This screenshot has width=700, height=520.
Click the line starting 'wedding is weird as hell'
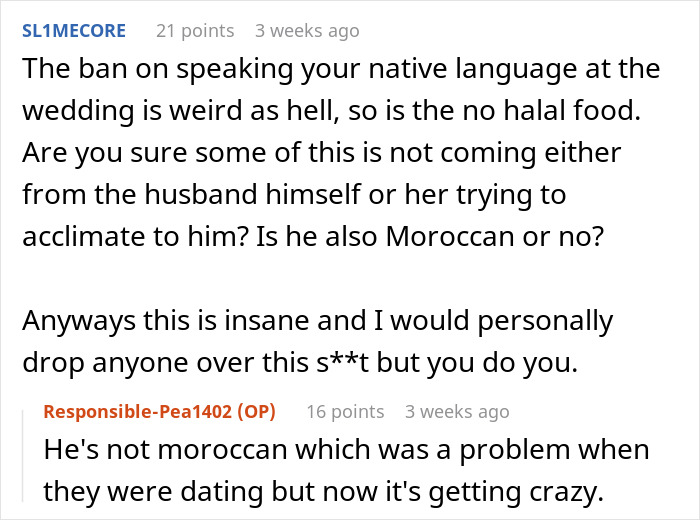332,111
